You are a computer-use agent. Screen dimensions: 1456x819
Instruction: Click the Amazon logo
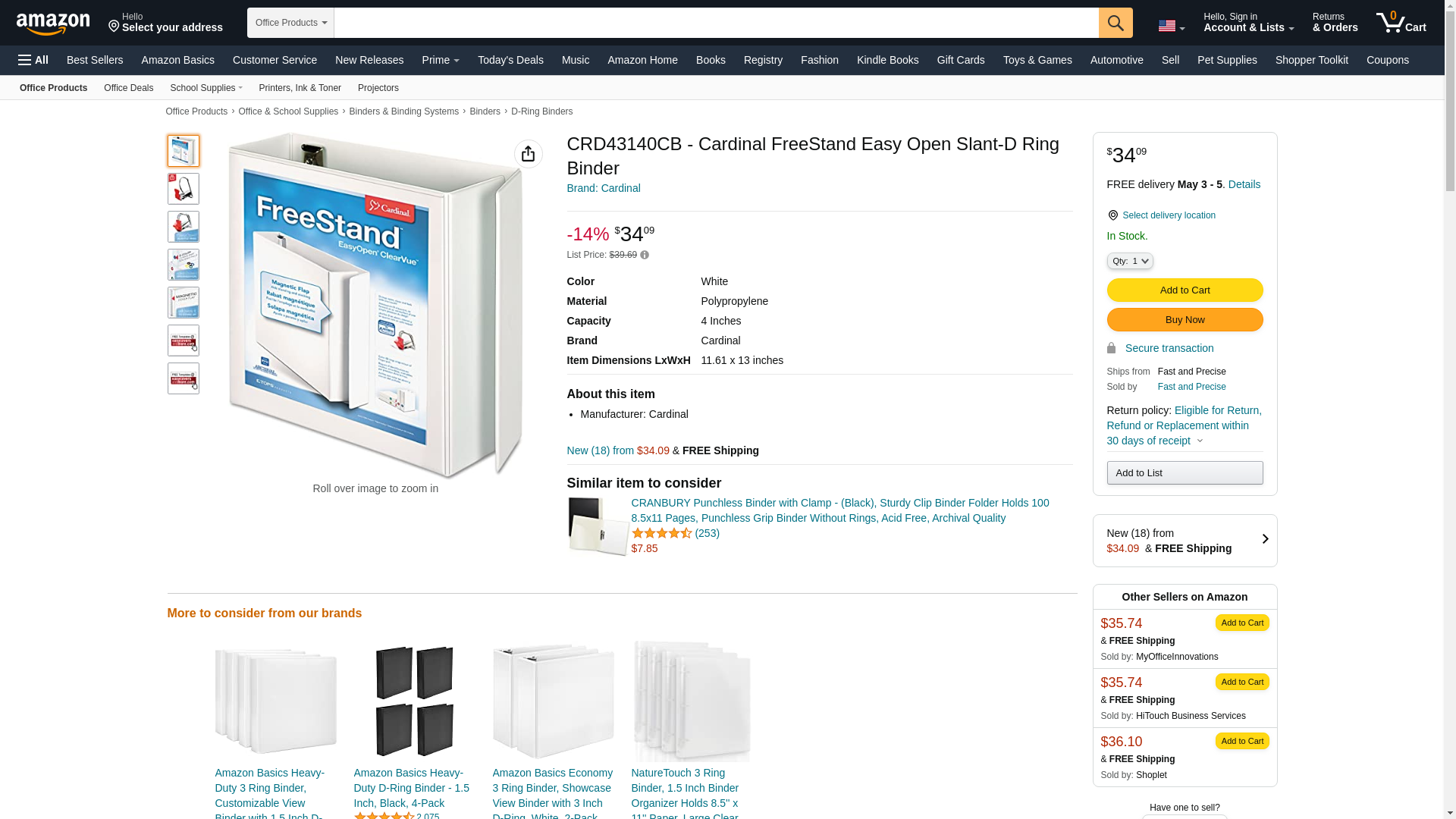click(53, 24)
